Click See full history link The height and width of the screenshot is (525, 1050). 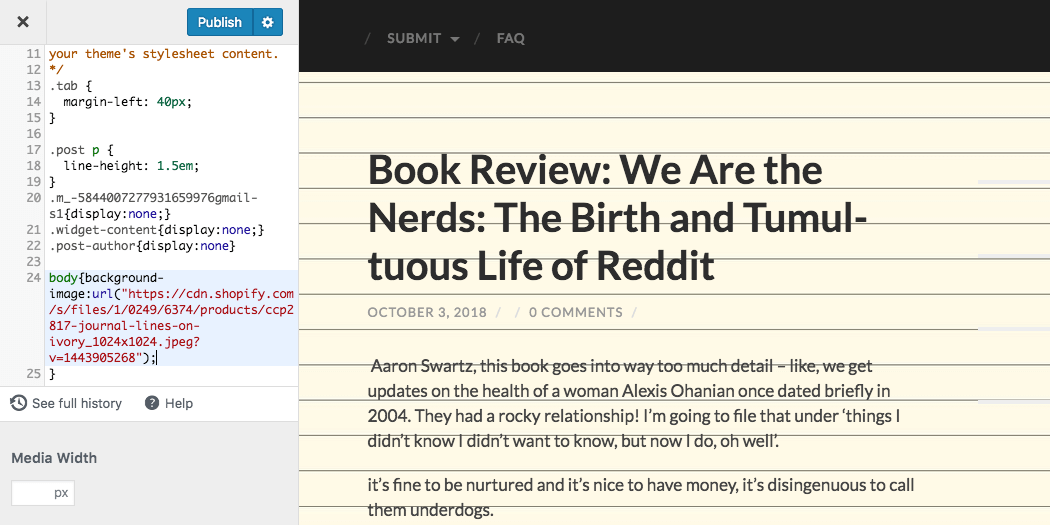[76, 403]
